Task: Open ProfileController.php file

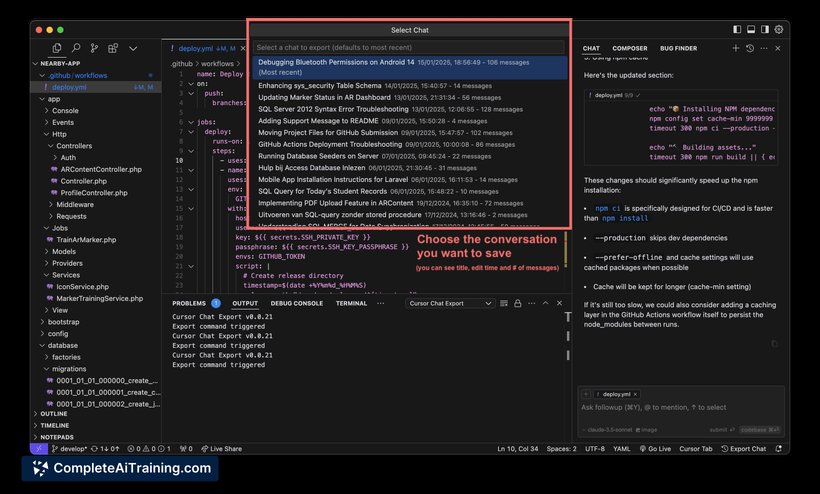Action: (x=94, y=192)
